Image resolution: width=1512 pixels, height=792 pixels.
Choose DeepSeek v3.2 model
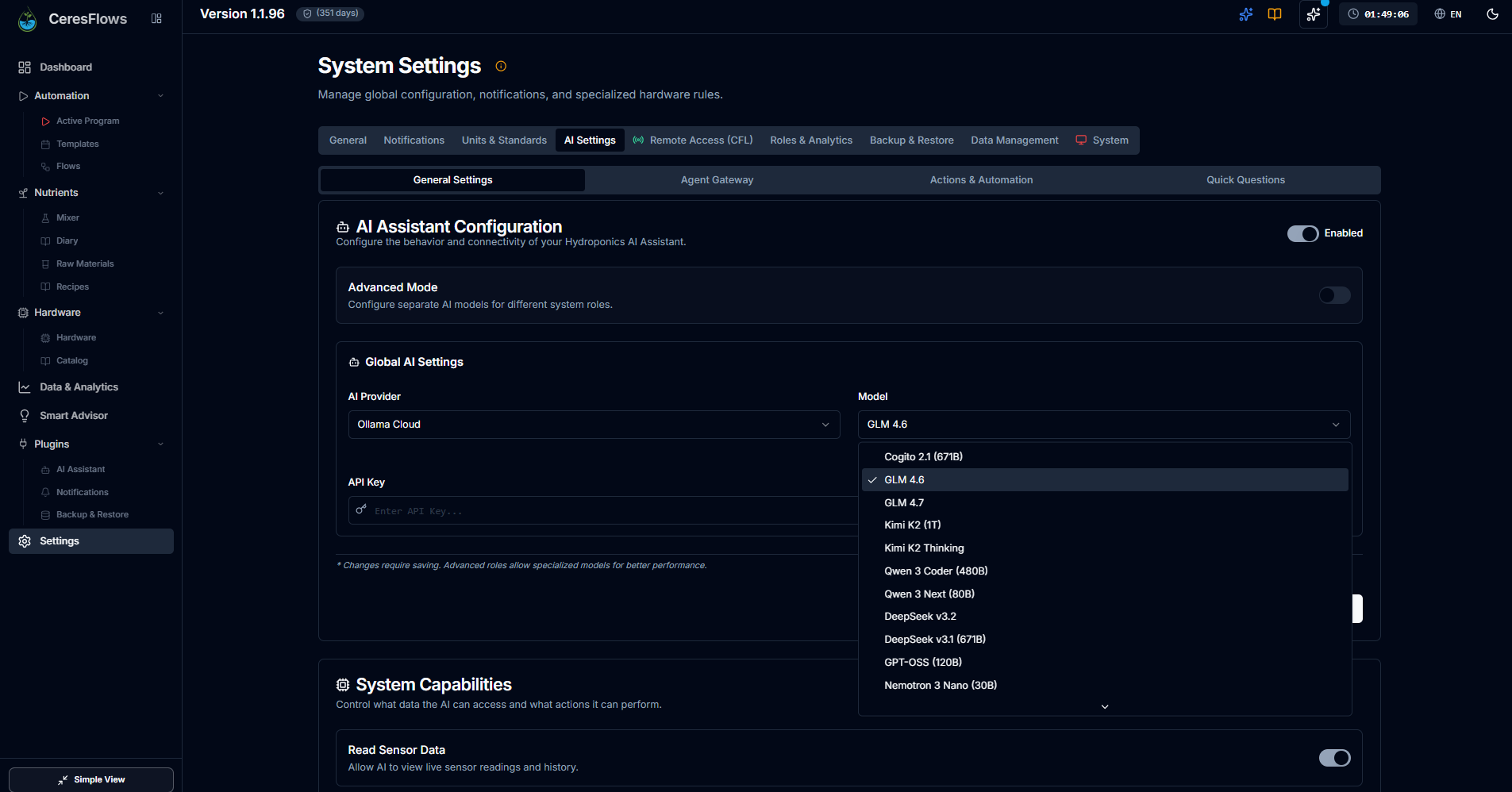coord(1105,617)
